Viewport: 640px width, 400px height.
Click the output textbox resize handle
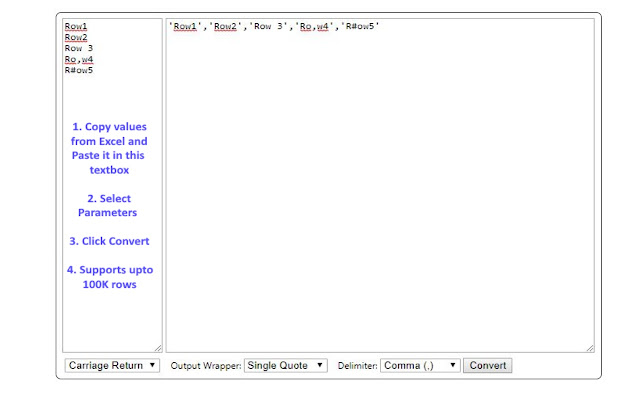590,348
